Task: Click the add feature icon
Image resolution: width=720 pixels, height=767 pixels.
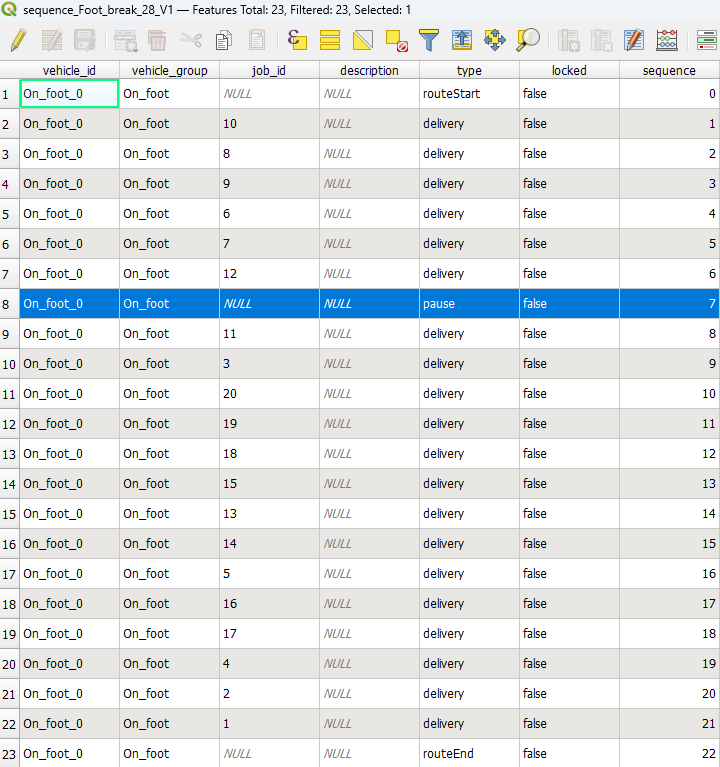Action: [125, 40]
